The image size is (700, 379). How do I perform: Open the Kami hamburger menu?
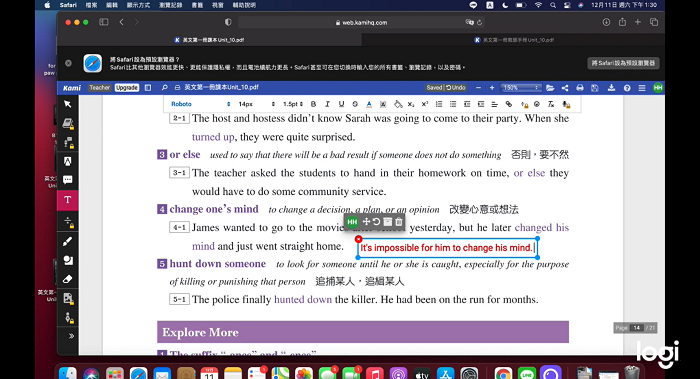(x=642, y=88)
